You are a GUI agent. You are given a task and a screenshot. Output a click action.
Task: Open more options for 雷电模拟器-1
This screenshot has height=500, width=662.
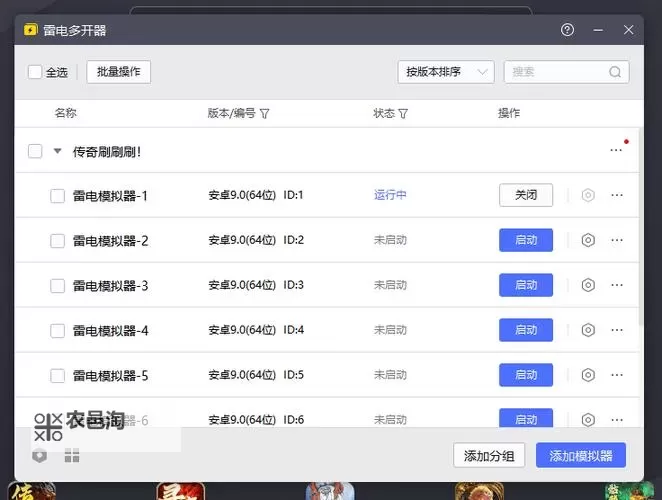616,195
